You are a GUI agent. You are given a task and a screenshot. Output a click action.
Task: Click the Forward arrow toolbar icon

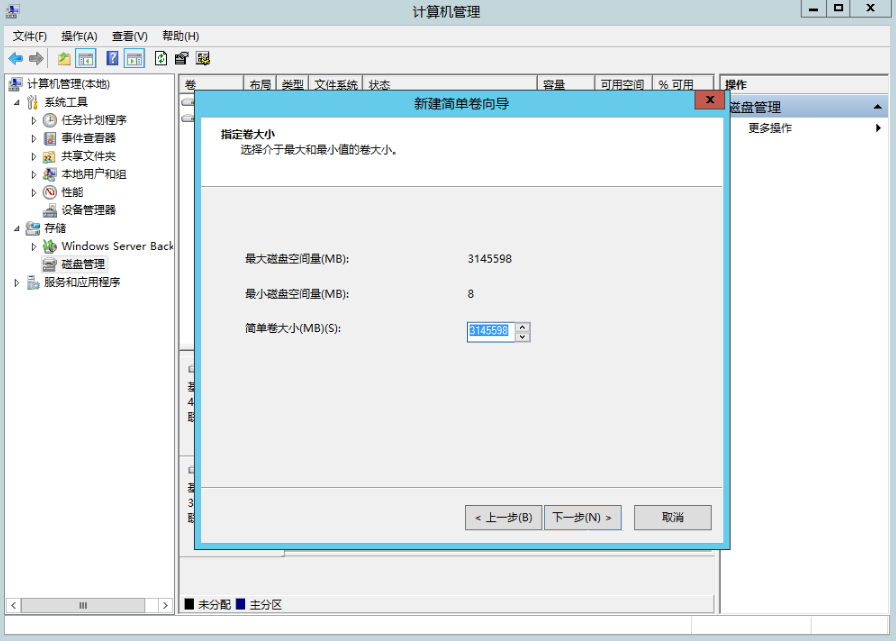36,58
